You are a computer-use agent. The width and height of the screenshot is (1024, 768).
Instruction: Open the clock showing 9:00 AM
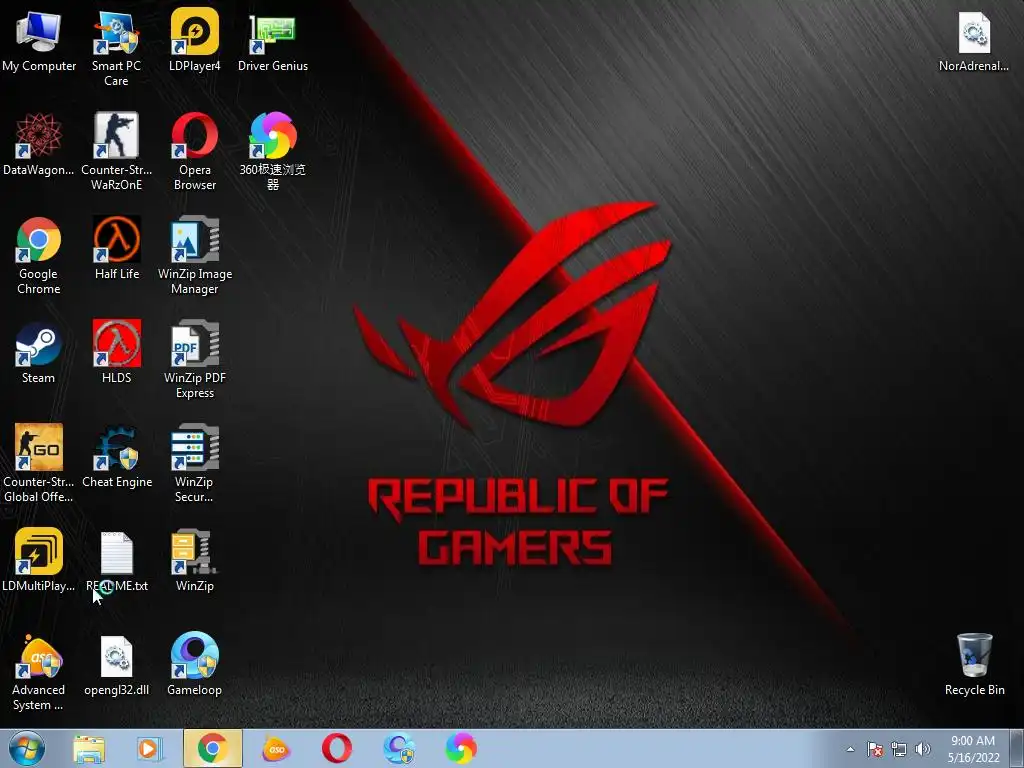click(x=973, y=749)
